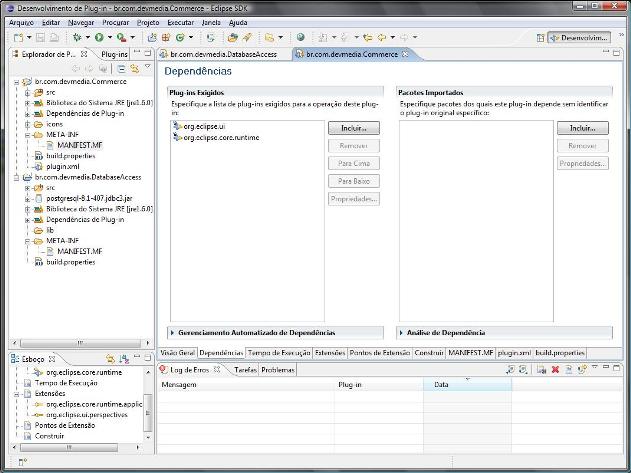Expand Gerenciamento Automatizado de Dependências section

coord(173,333)
